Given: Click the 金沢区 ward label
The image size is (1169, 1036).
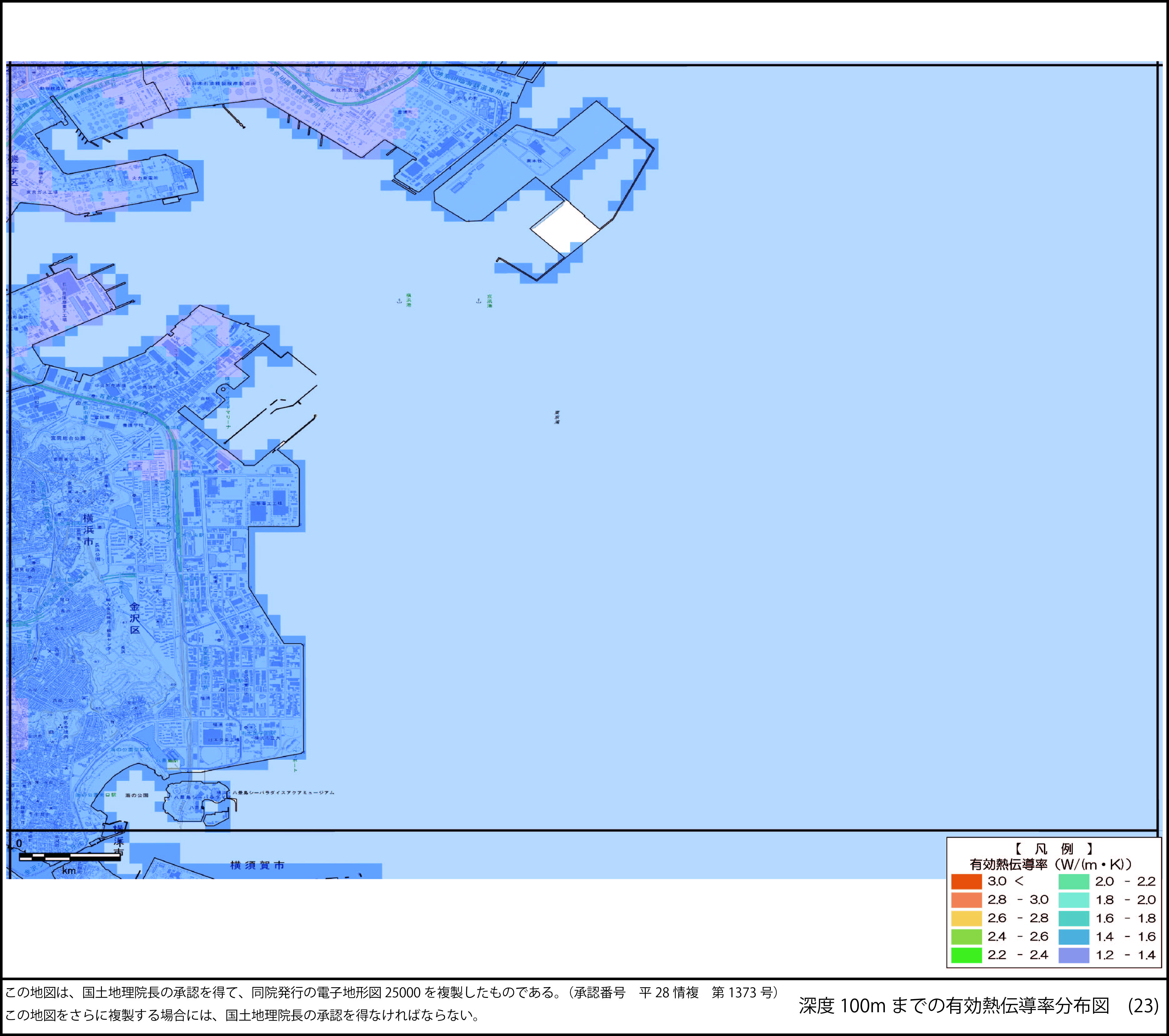Looking at the screenshot, I should click(135, 618).
